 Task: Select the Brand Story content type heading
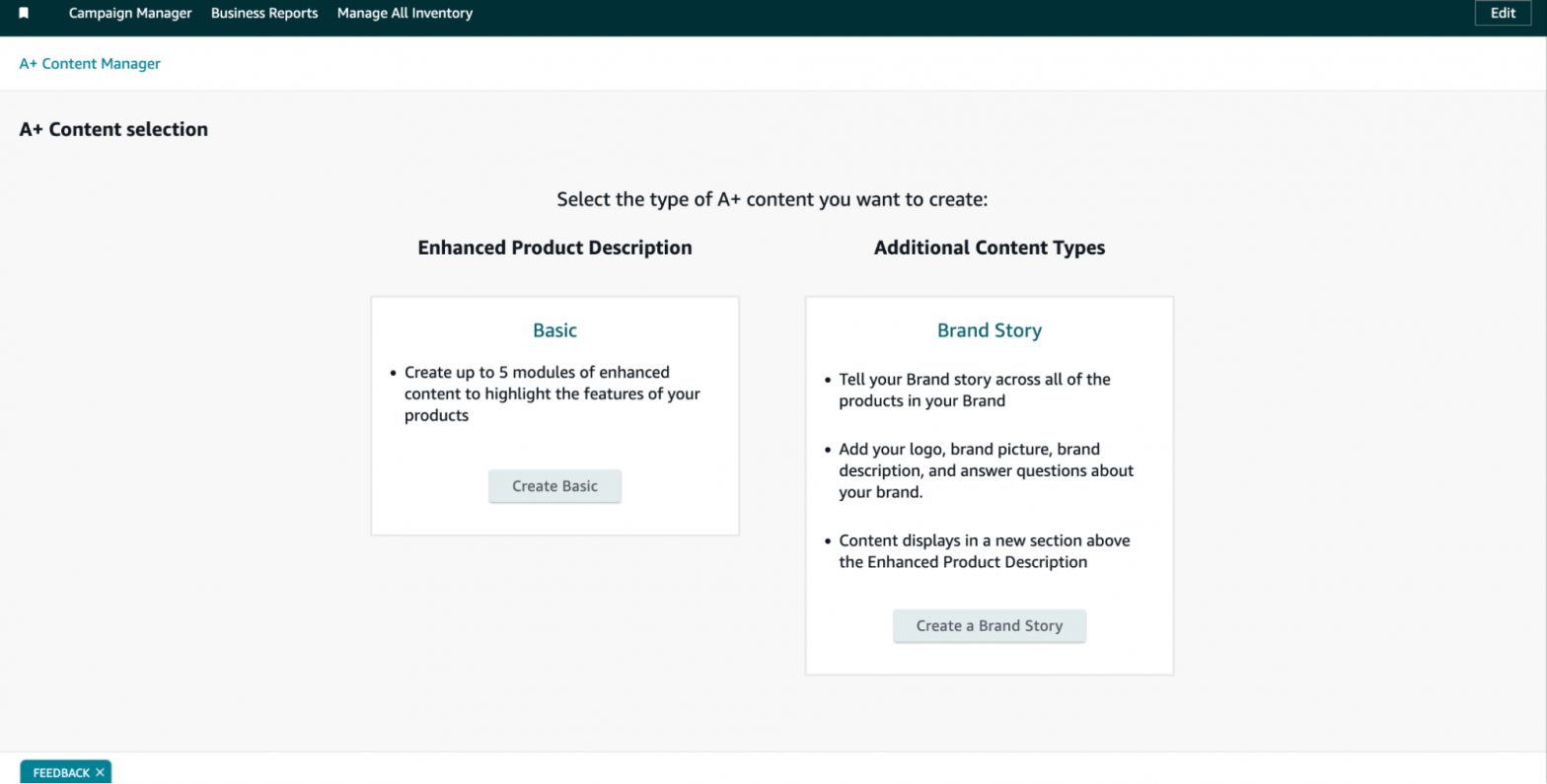click(x=989, y=330)
